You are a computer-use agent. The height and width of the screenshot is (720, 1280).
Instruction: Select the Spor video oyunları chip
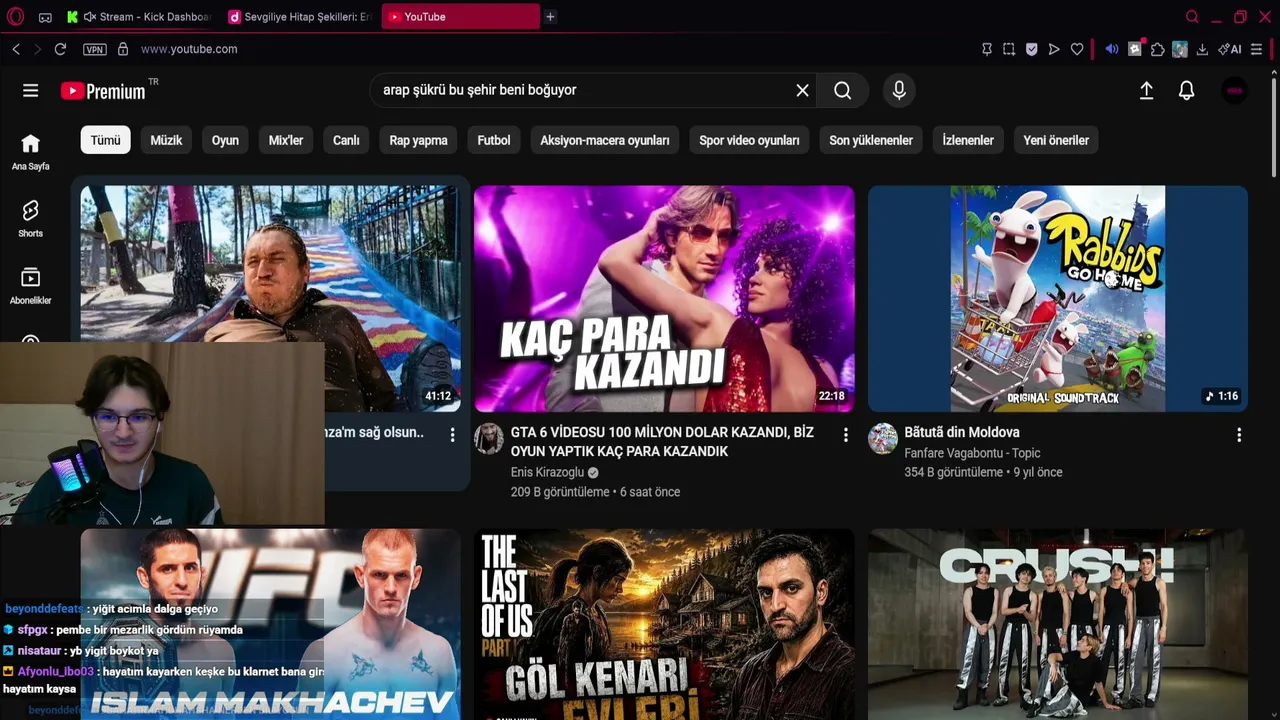(749, 140)
